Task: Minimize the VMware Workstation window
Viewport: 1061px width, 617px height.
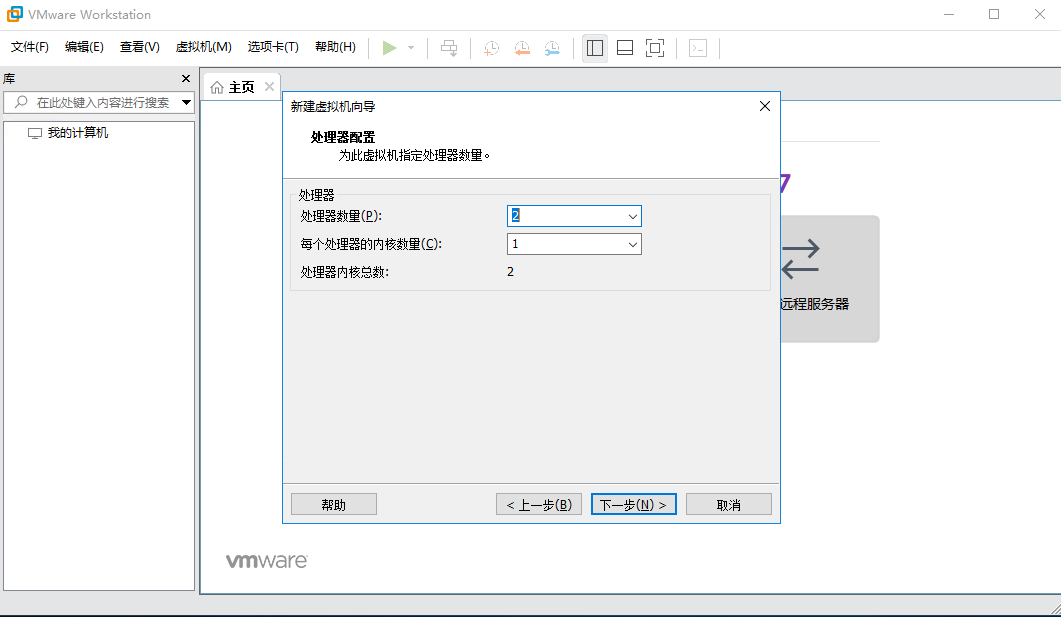Action: coord(949,14)
